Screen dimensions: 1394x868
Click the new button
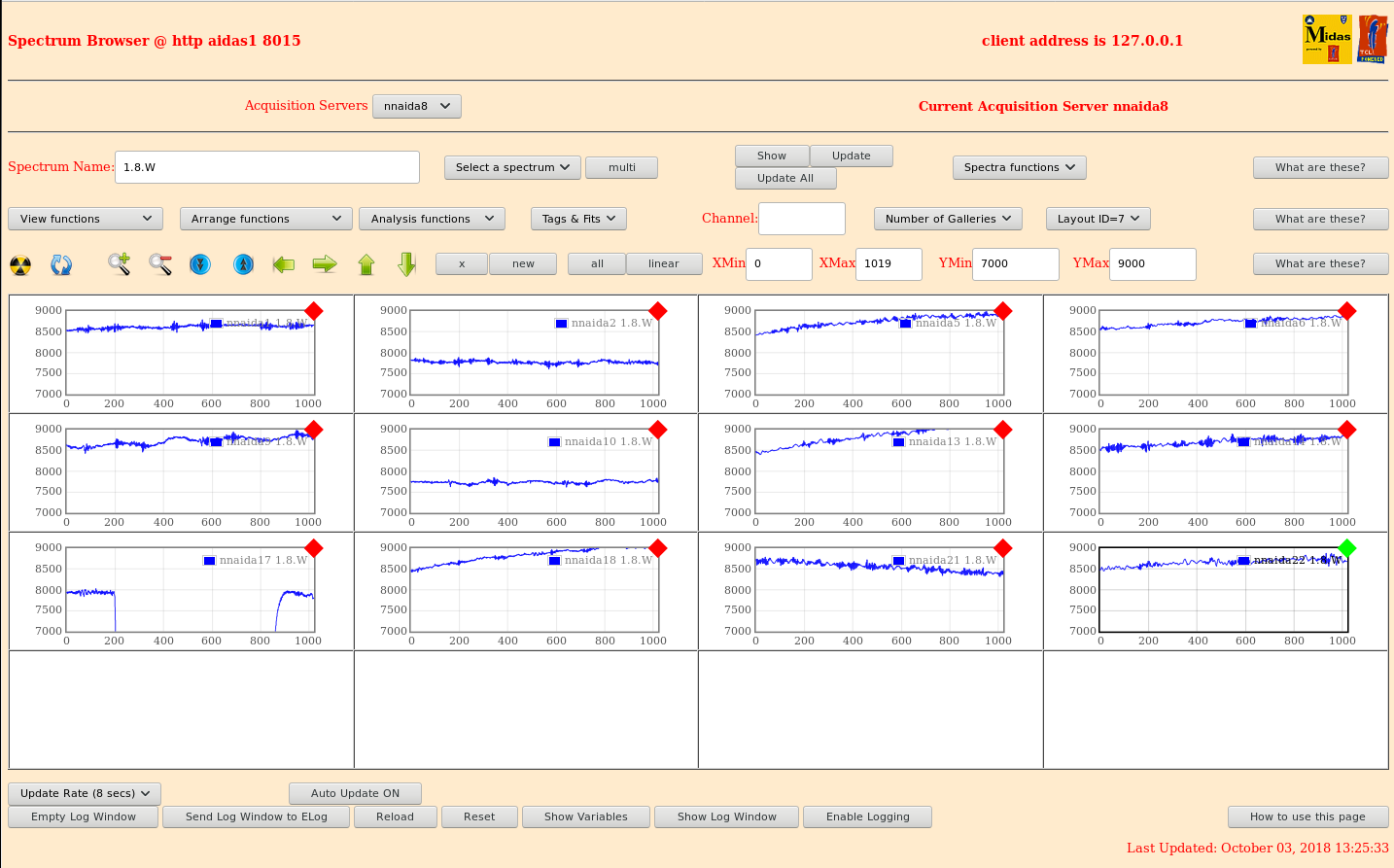click(523, 263)
